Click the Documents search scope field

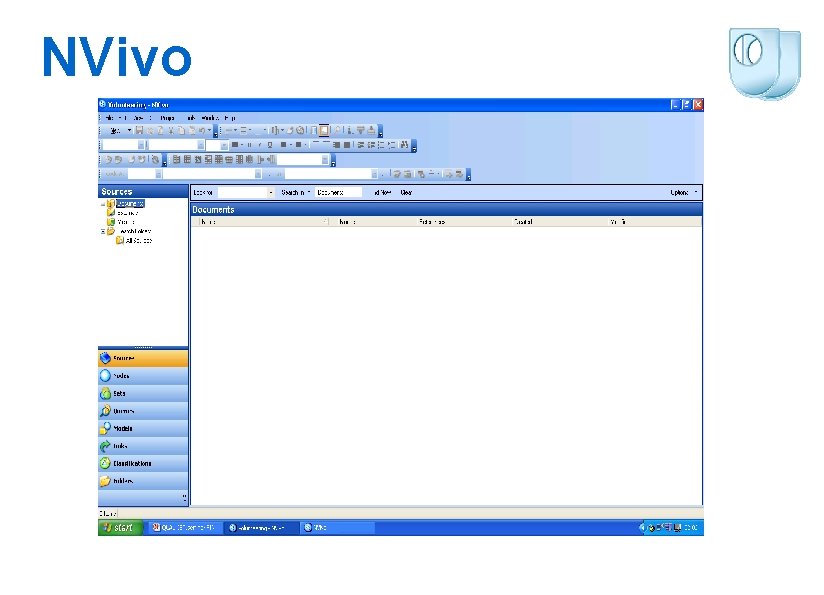click(338, 192)
